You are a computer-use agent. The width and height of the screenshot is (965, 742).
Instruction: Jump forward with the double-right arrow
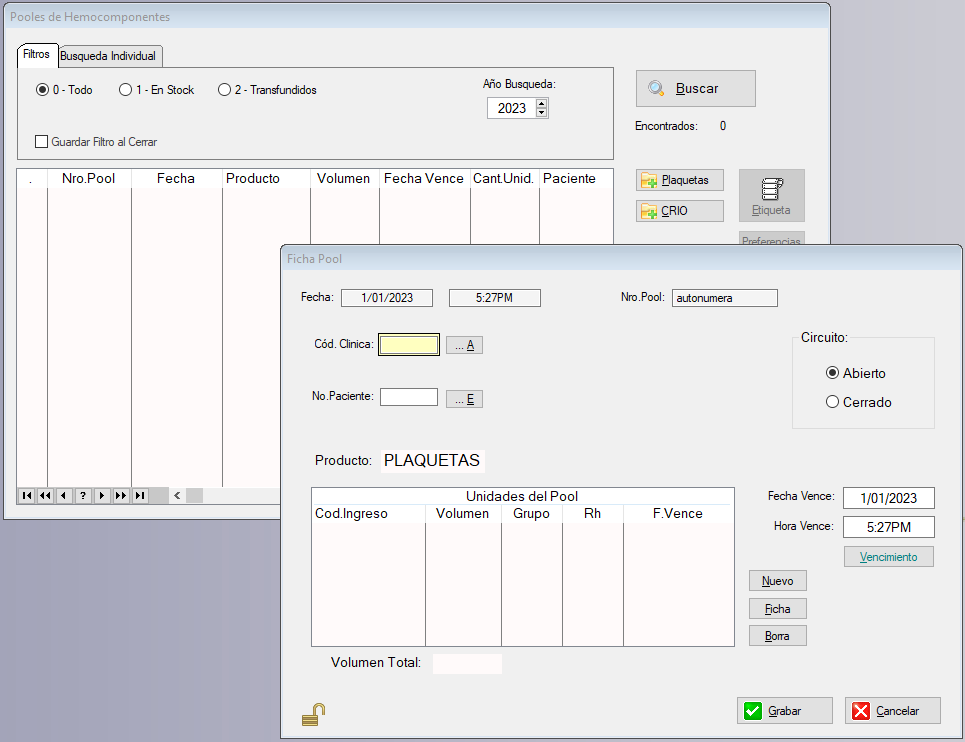point(121,495)
